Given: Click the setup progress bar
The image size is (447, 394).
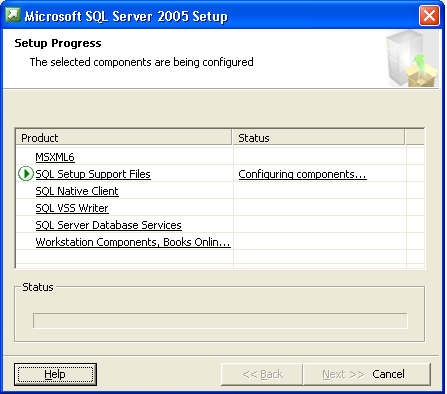Looking at the screenshot, I should (x=220, y=321).
